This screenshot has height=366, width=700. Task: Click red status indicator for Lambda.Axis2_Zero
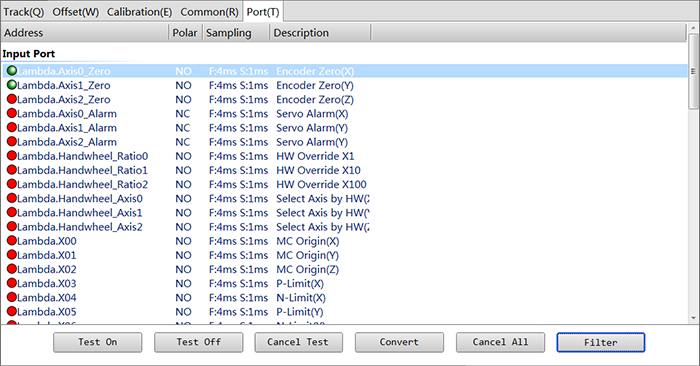coord(12,99)
